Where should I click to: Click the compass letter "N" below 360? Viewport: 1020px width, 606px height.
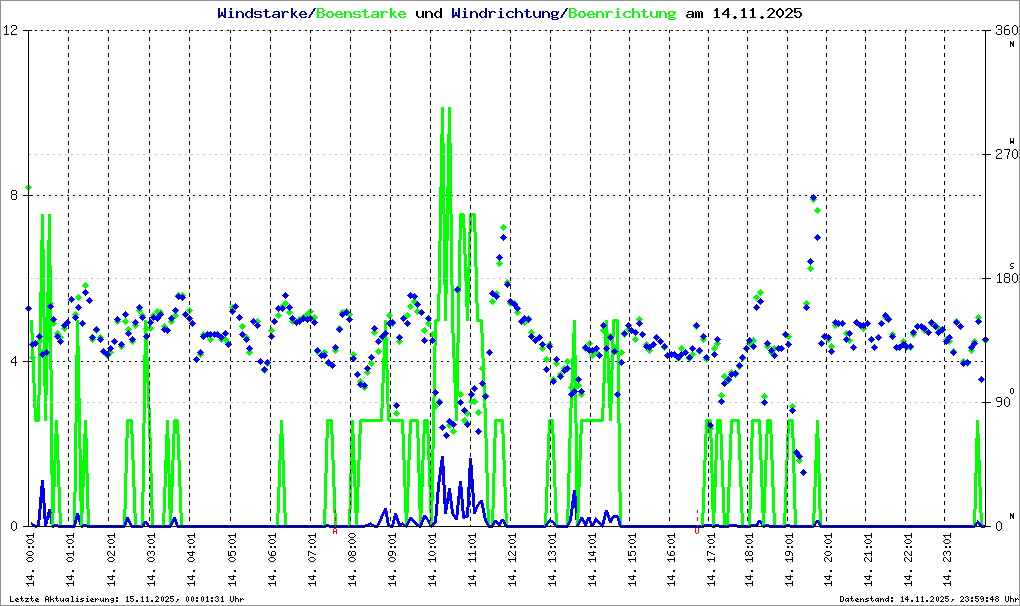pos(1012,44)
